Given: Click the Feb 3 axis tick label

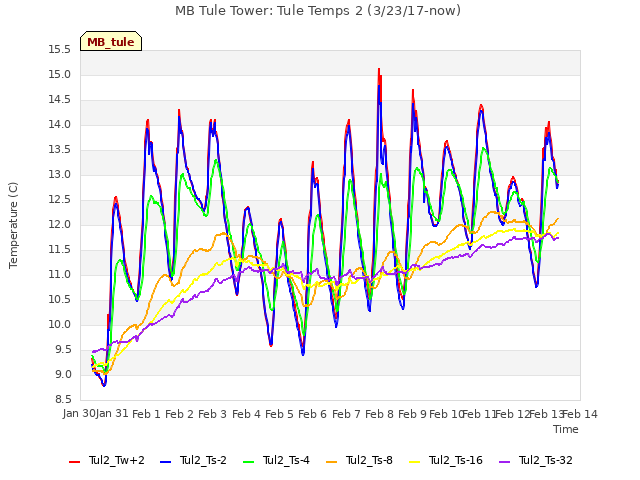Looking at the screenshot, I should [213, 414].
